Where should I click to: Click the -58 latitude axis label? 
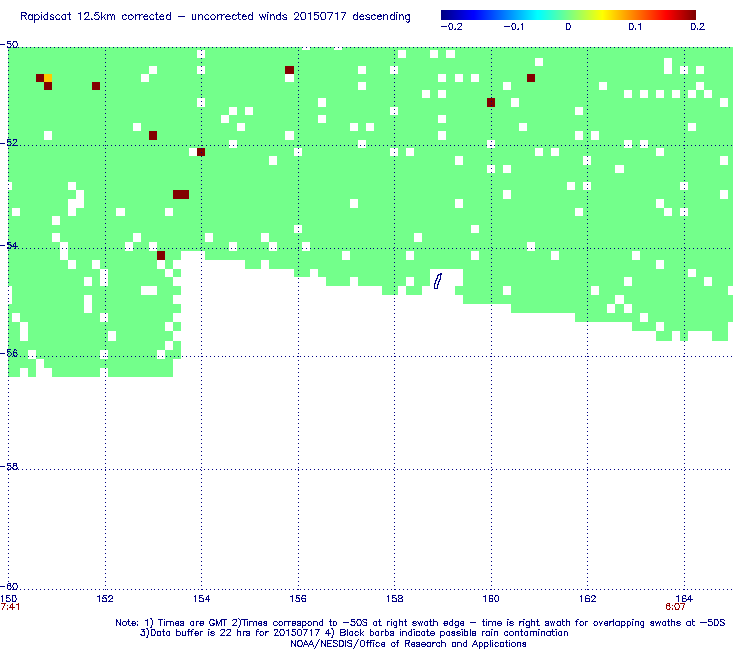pos(9,466)
